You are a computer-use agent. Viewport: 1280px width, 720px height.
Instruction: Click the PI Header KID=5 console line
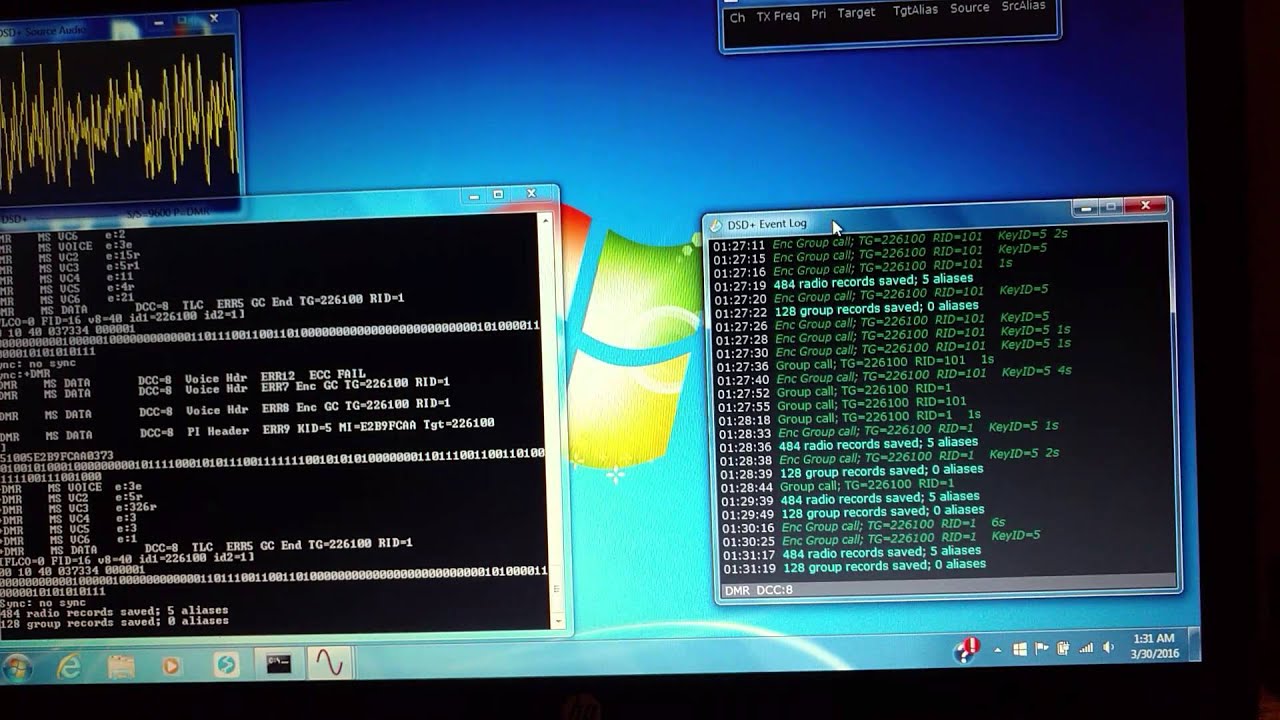click(247, 429)
